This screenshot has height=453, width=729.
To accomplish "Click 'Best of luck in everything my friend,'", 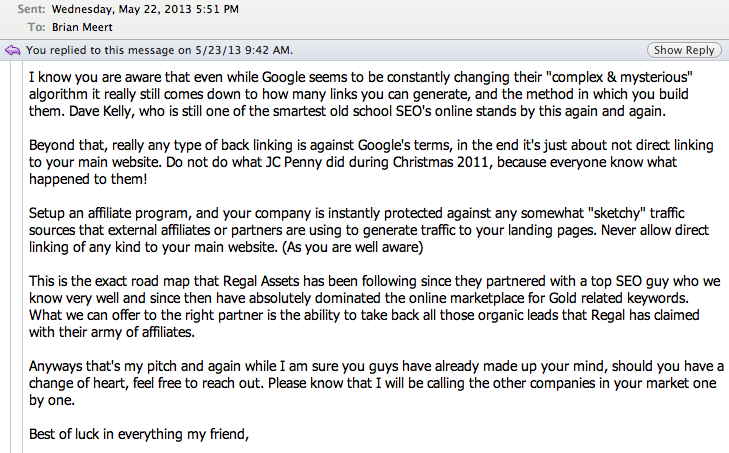I will click(x=139, y=434).
